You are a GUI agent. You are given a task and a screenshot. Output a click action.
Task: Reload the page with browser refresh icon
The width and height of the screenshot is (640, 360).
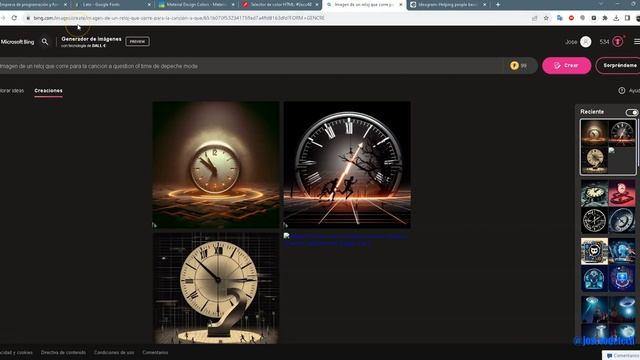pyautogui.click(x=14, y=18)
